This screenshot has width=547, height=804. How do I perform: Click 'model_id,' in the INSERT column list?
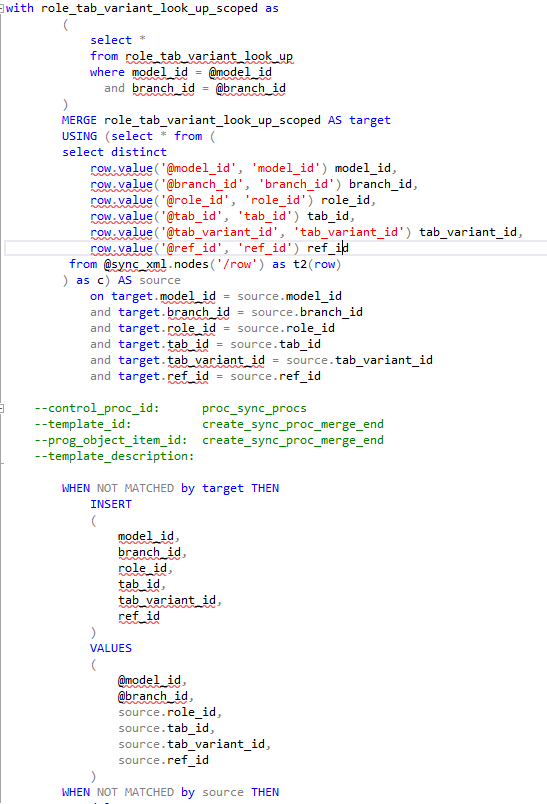click(x=149, y=536)
